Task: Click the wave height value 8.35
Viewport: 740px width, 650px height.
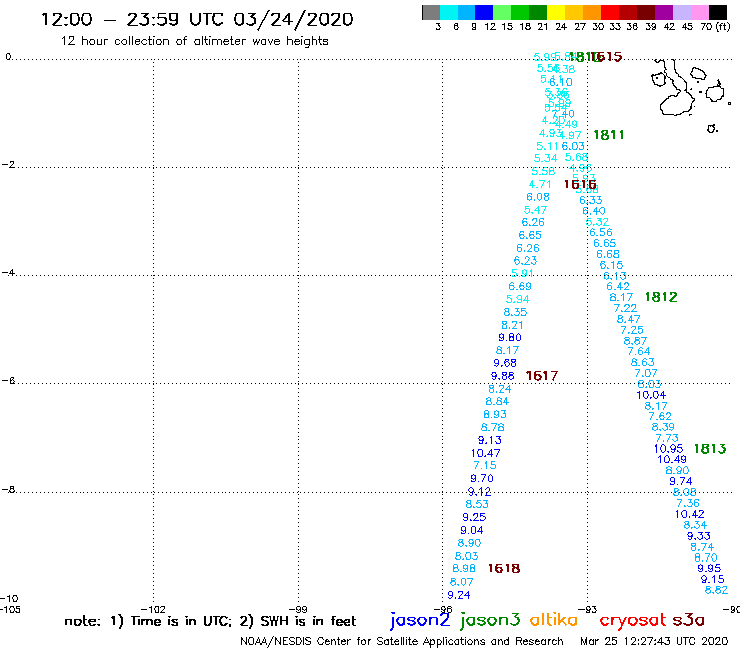Action: pos(515,312)
